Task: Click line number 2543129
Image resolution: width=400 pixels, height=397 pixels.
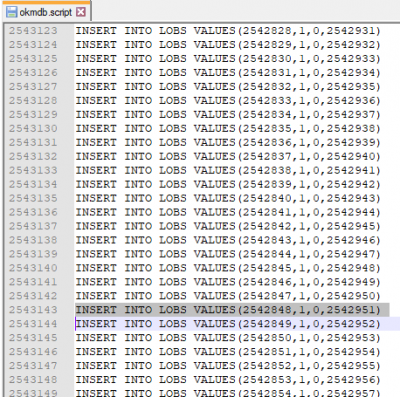Action: point(33,115)
